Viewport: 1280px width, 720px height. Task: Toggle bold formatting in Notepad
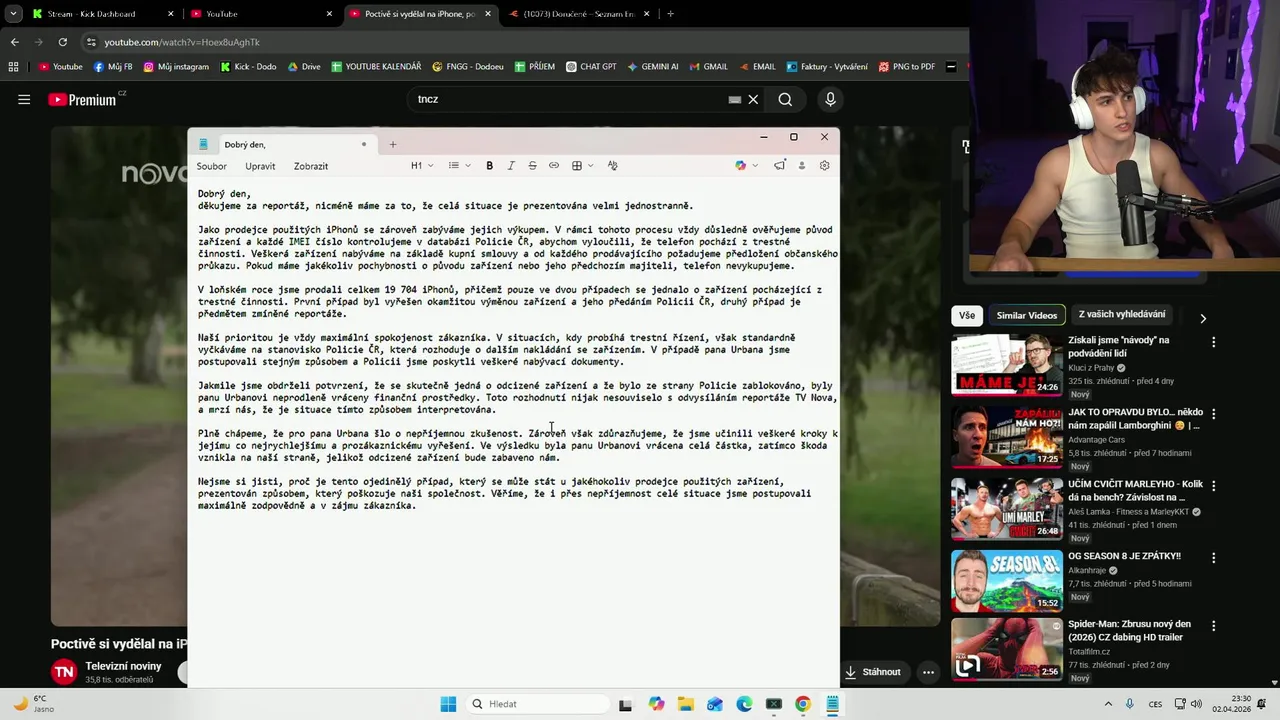489,166
